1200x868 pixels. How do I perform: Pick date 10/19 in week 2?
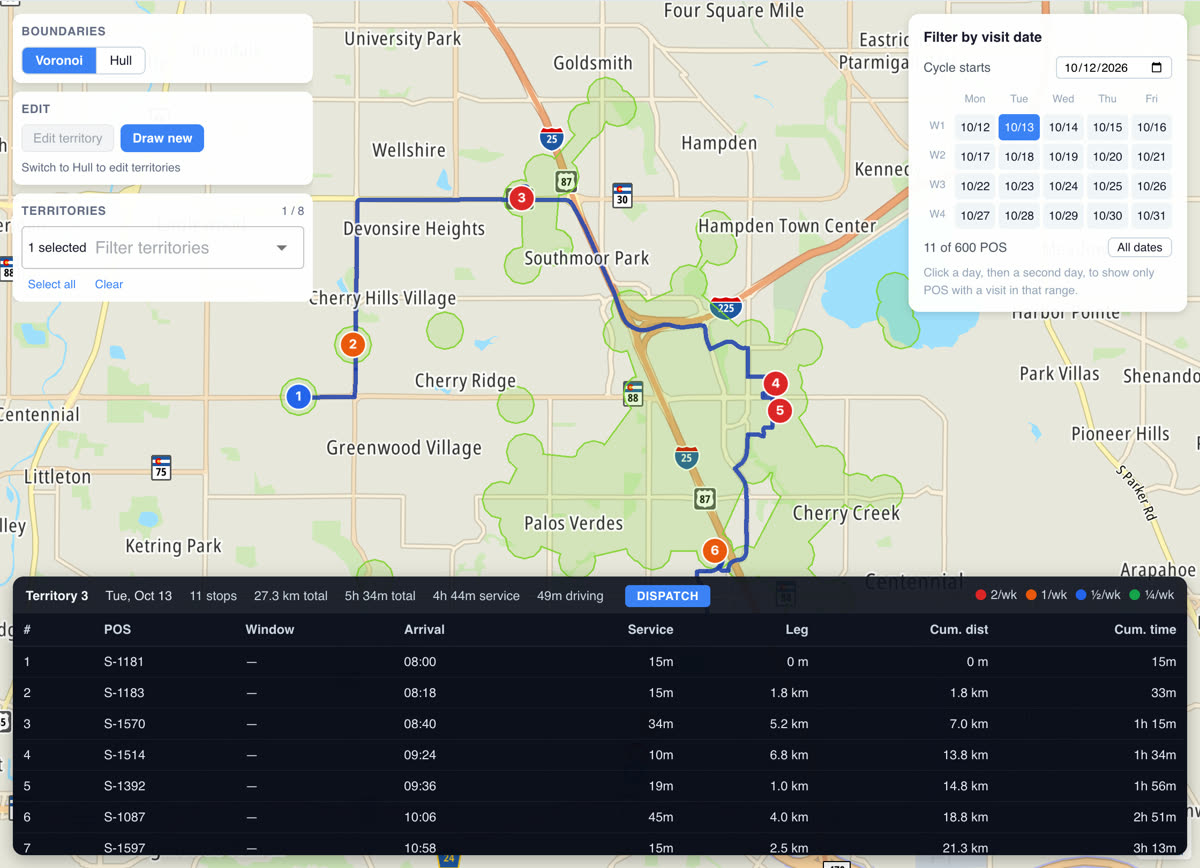click(1063, 156)
